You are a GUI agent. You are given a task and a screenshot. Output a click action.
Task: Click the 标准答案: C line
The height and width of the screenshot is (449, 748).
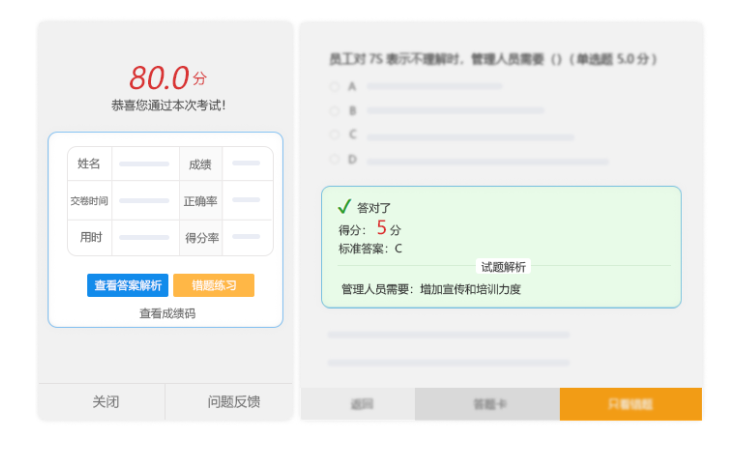pyautogui.click(x=370, y=248)
